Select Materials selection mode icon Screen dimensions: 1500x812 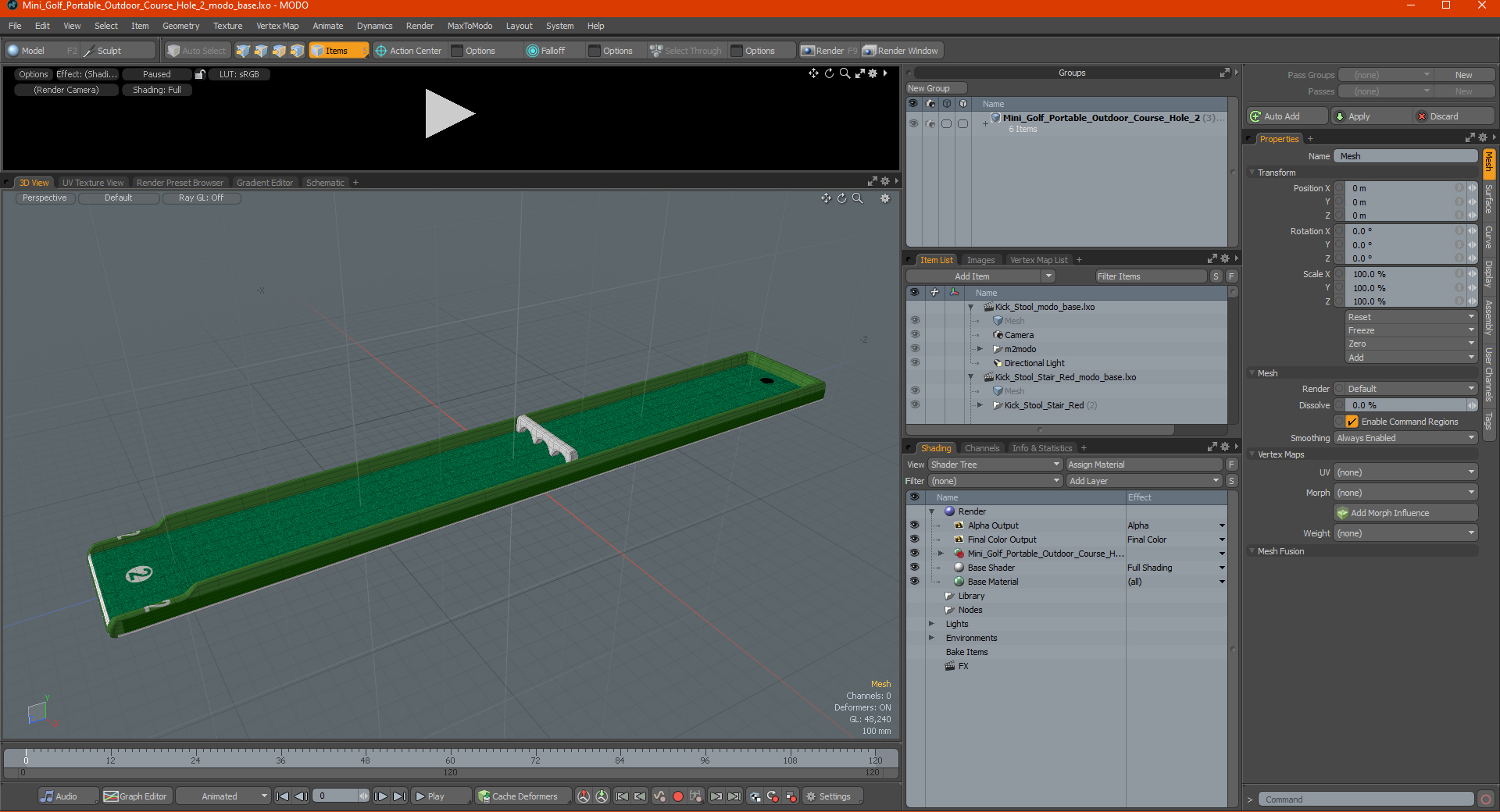coord(297,51)
